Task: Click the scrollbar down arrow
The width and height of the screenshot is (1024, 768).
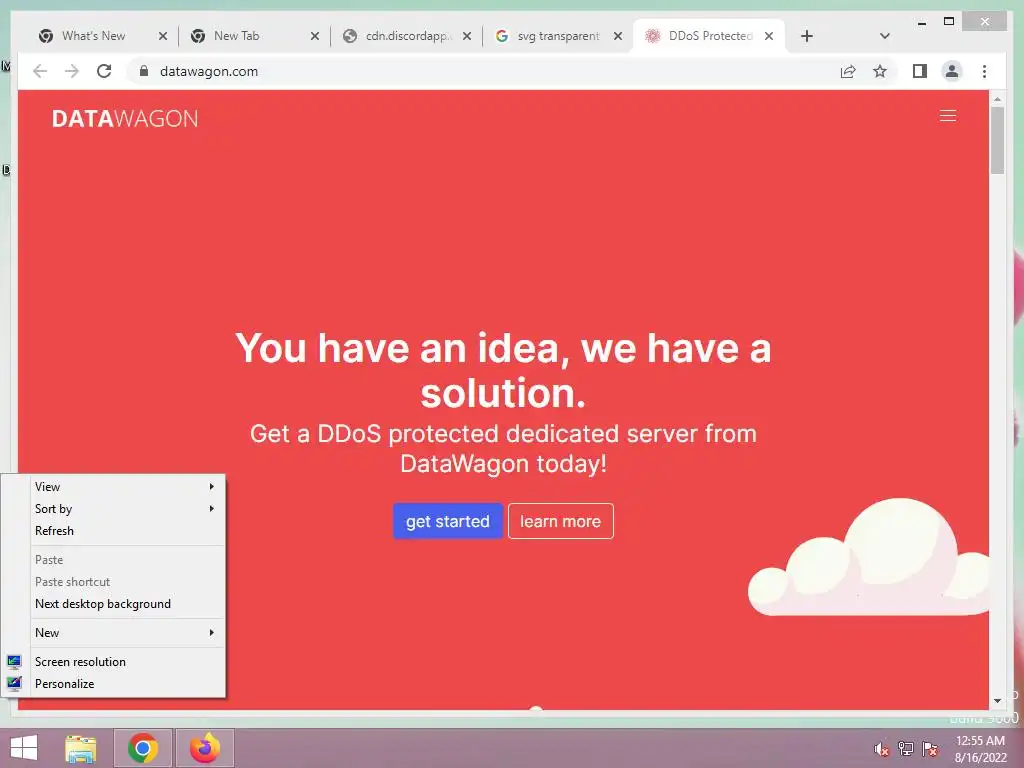Action: click(997, 701)
